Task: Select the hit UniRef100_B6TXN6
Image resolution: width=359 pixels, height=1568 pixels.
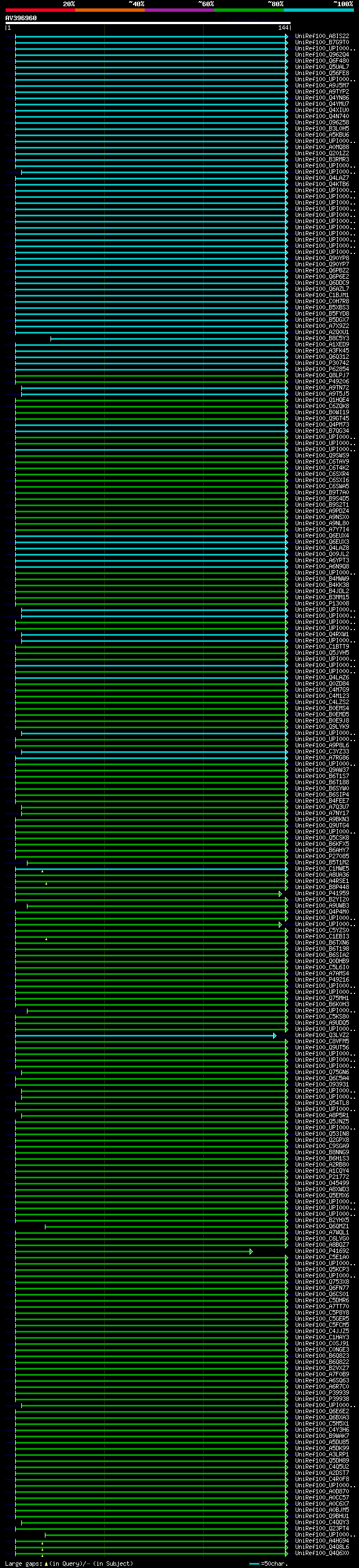Action: pos(323,943)
